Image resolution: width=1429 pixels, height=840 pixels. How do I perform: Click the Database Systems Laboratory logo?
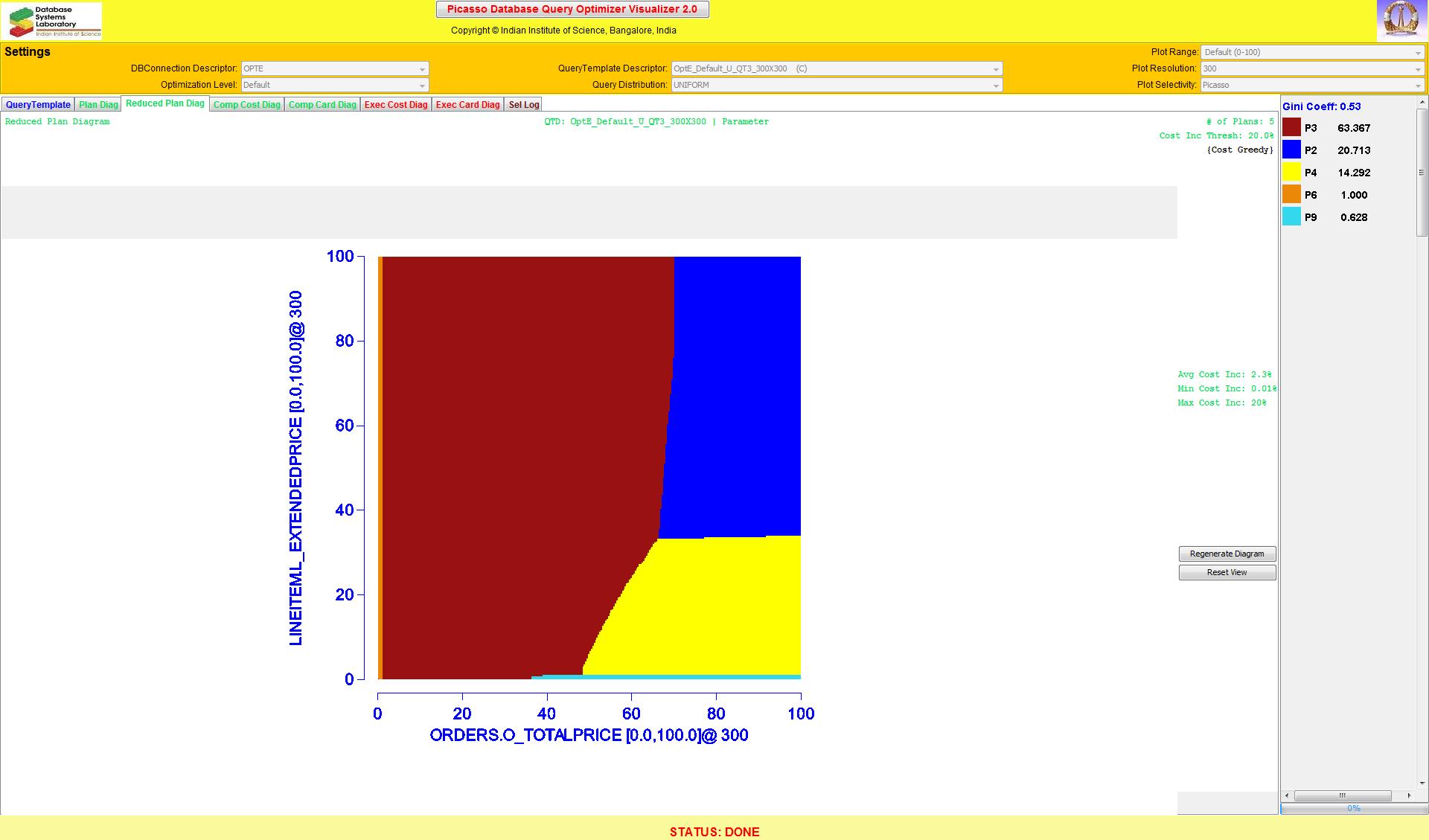pyautogui.click(x=52, y=21)
